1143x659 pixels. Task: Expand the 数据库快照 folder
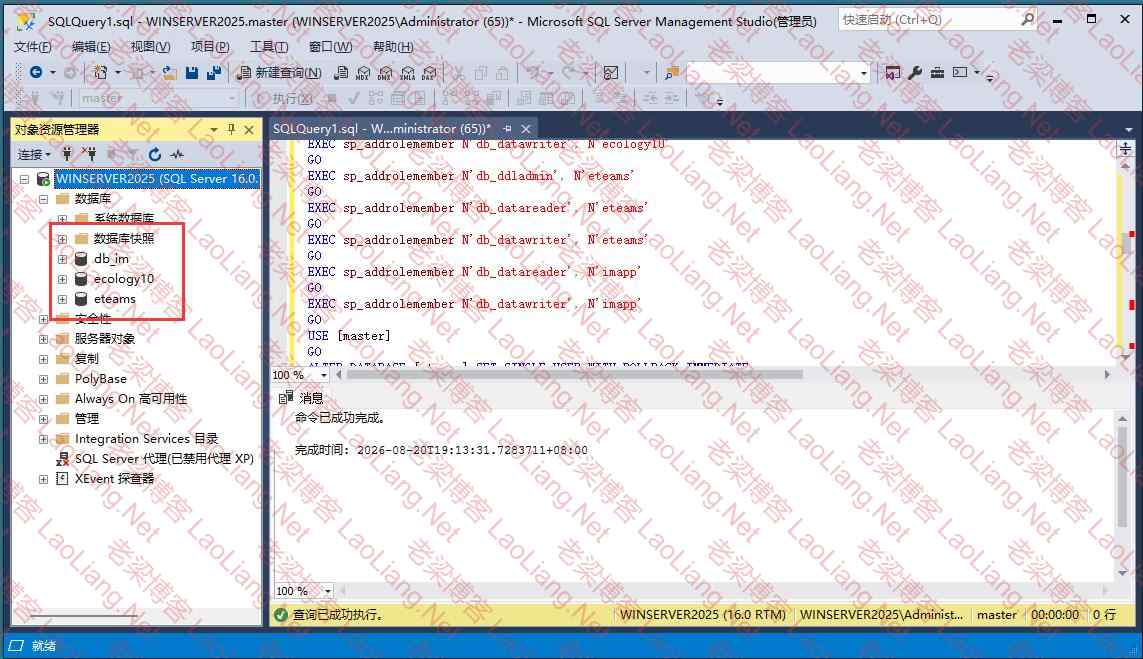[62, 239]
